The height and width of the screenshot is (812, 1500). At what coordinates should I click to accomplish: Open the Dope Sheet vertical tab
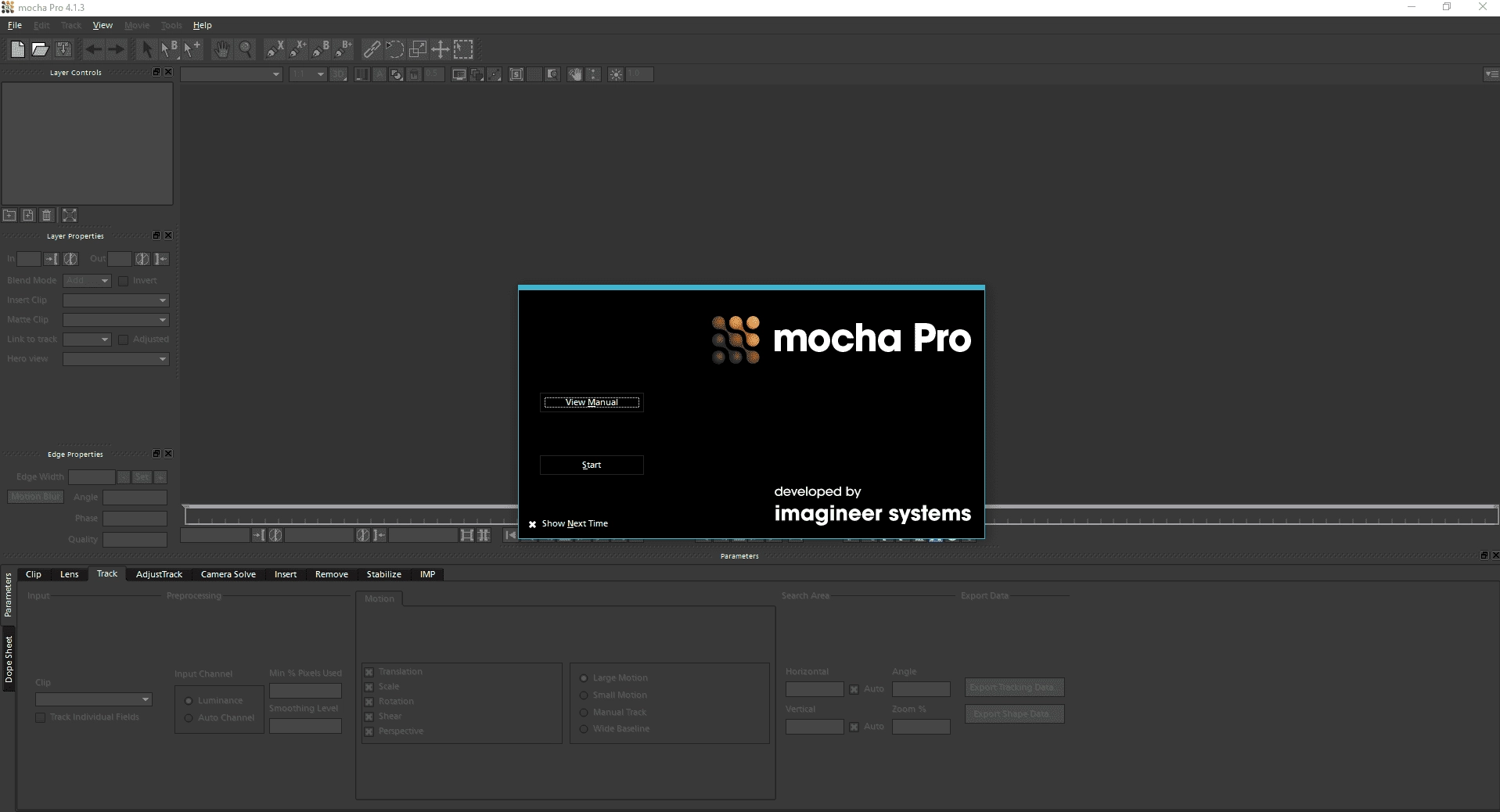tap(9, 659)
